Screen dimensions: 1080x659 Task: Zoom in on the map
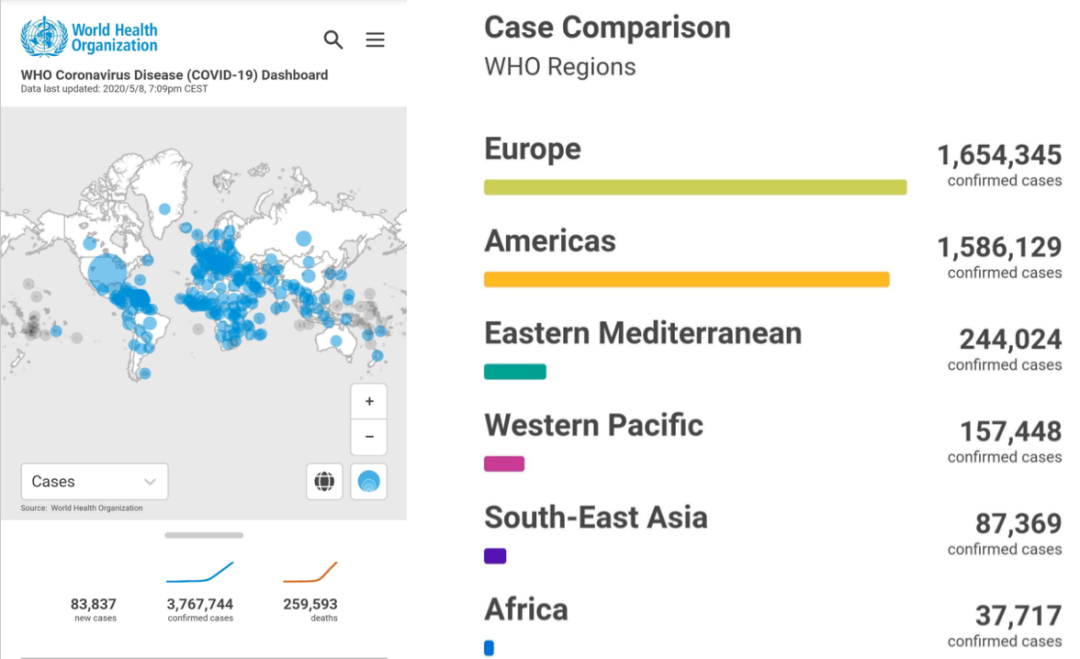tap(369, 401)
